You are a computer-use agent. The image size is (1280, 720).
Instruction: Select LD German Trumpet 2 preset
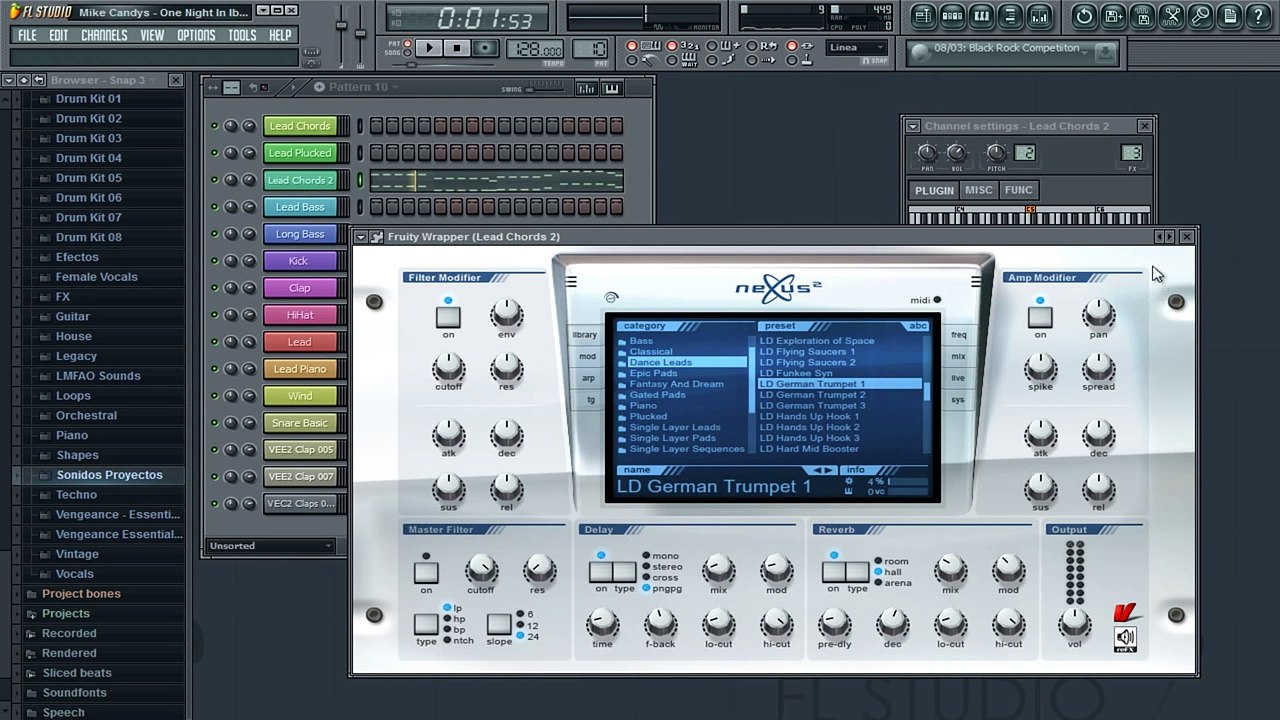click(x=812, y=395)
